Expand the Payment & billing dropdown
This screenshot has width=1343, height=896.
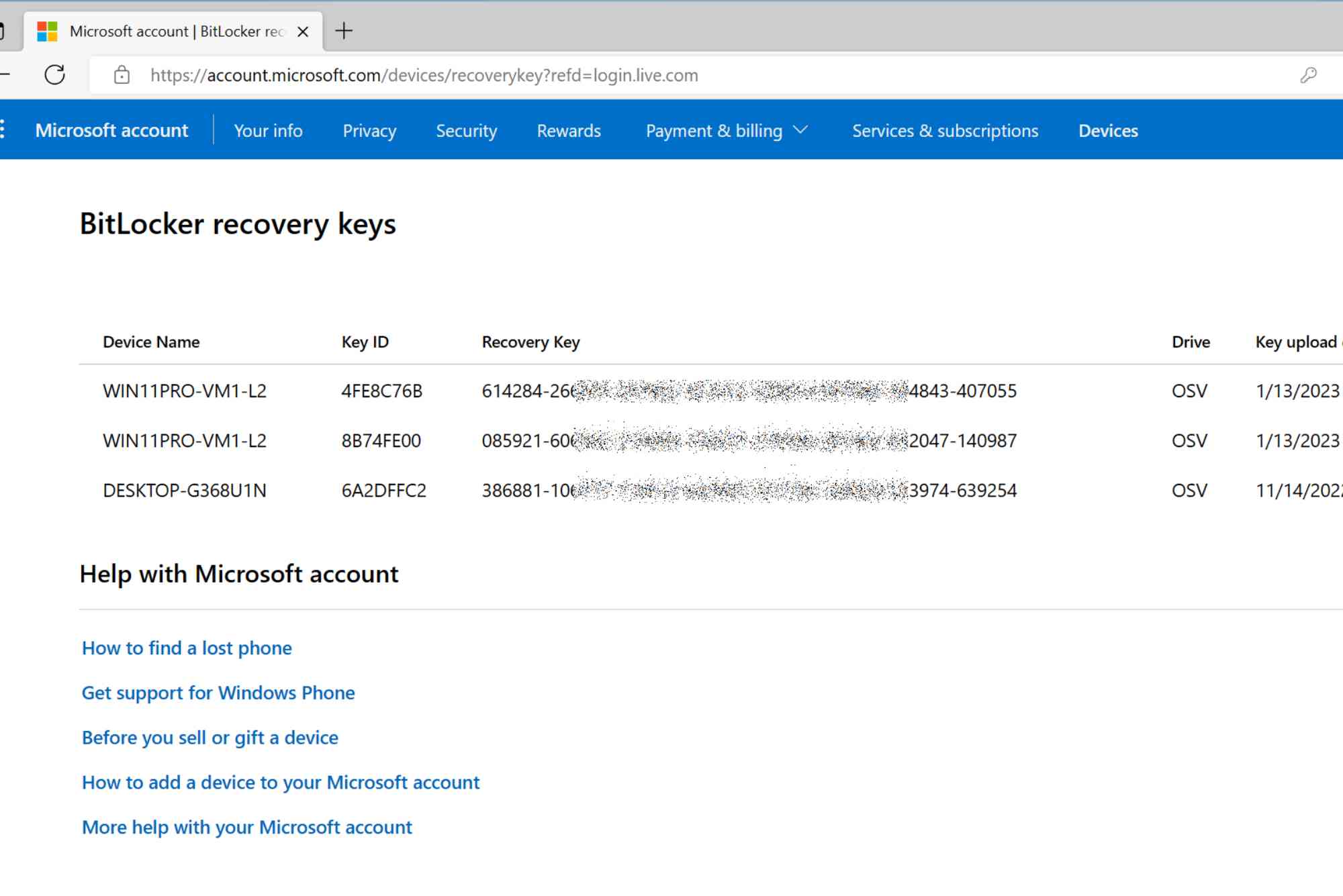(x=727, y=130)
